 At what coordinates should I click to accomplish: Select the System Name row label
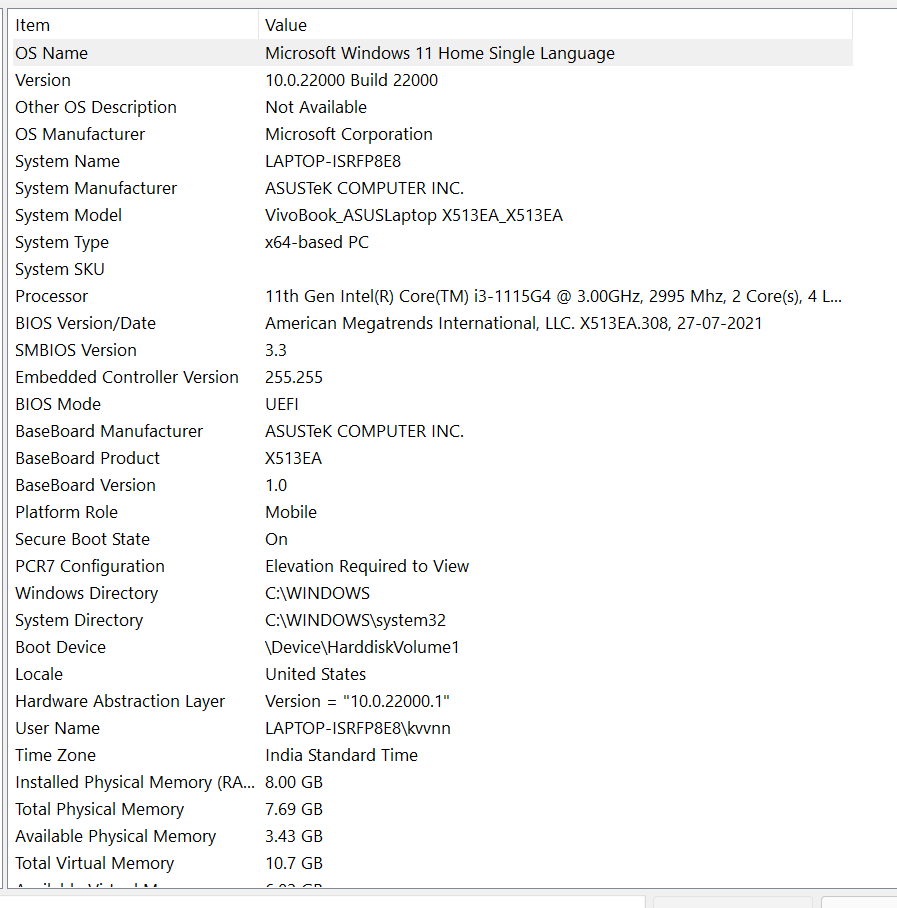pyautogui.click(x=67, y=161)
